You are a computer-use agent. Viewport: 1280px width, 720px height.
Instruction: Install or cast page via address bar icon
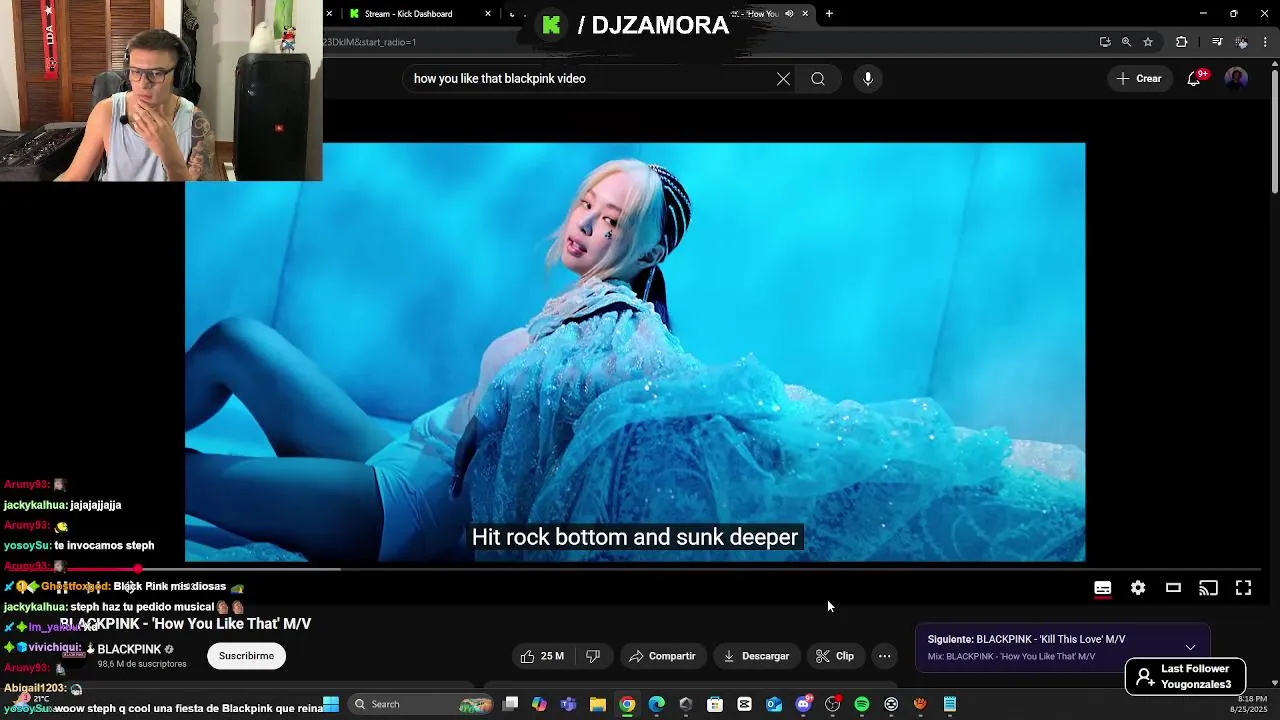pos(1105,42)
